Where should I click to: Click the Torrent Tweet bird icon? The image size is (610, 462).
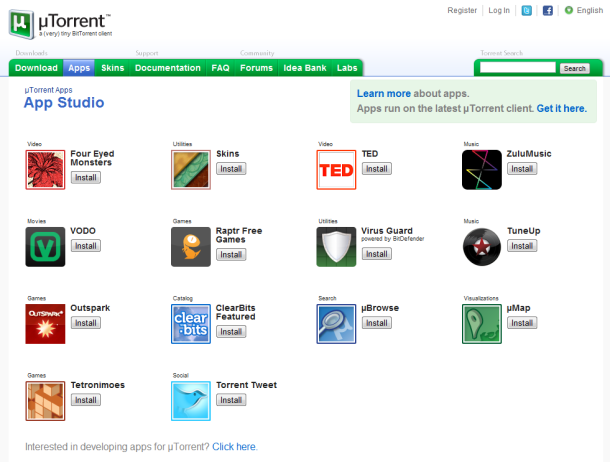tap(191, 401)
